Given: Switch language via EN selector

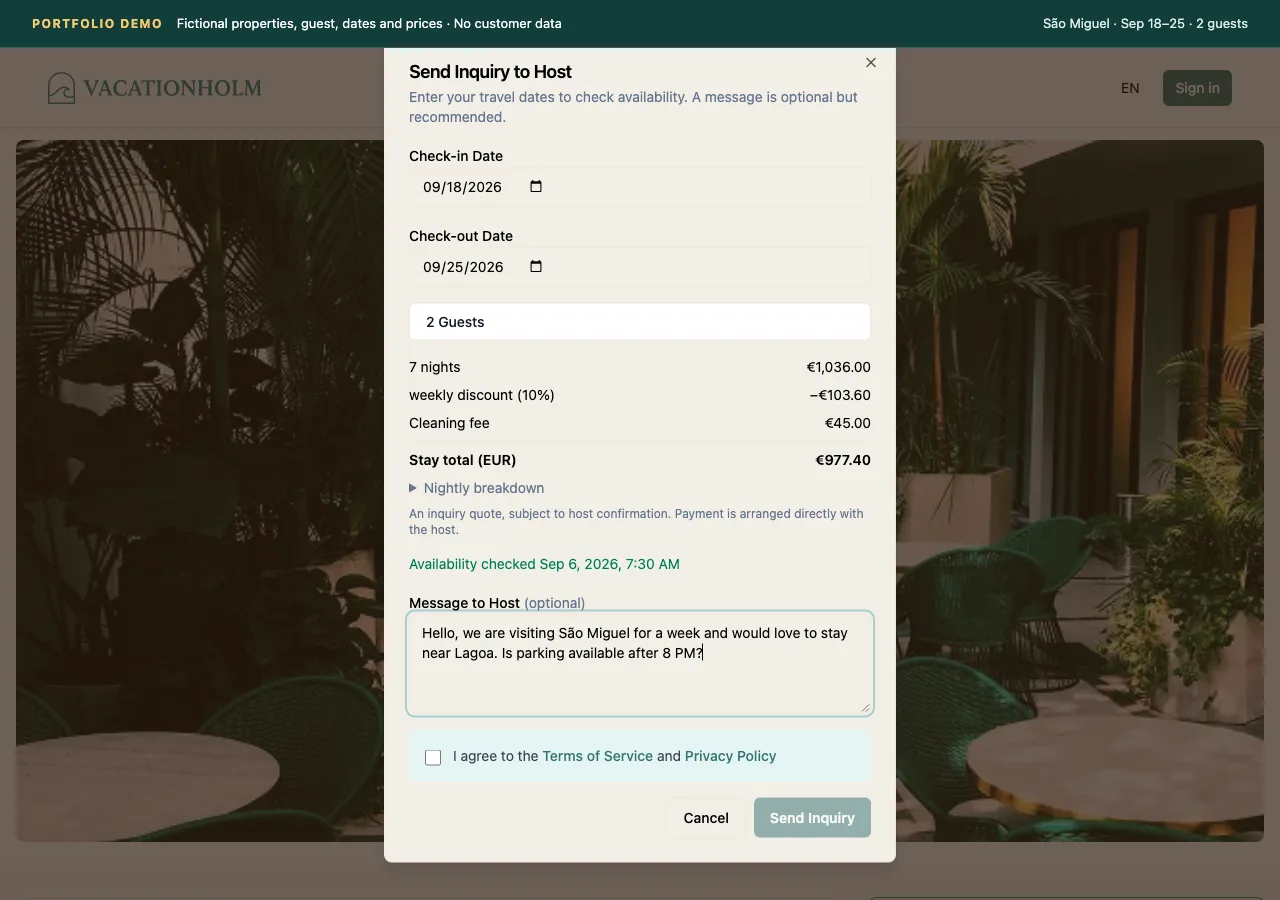Looking at the screenshot, I should tap(1130, 88).
